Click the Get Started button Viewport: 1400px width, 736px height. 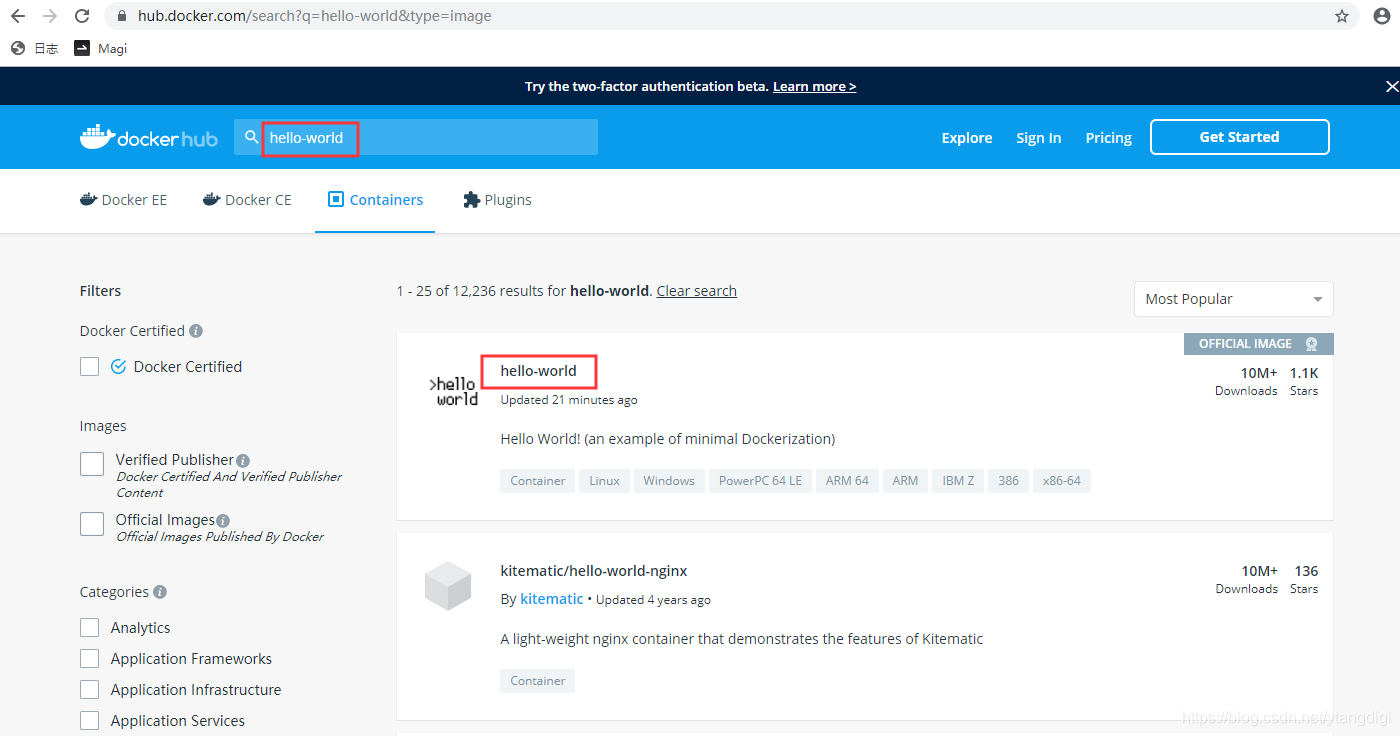point(1240,137)
